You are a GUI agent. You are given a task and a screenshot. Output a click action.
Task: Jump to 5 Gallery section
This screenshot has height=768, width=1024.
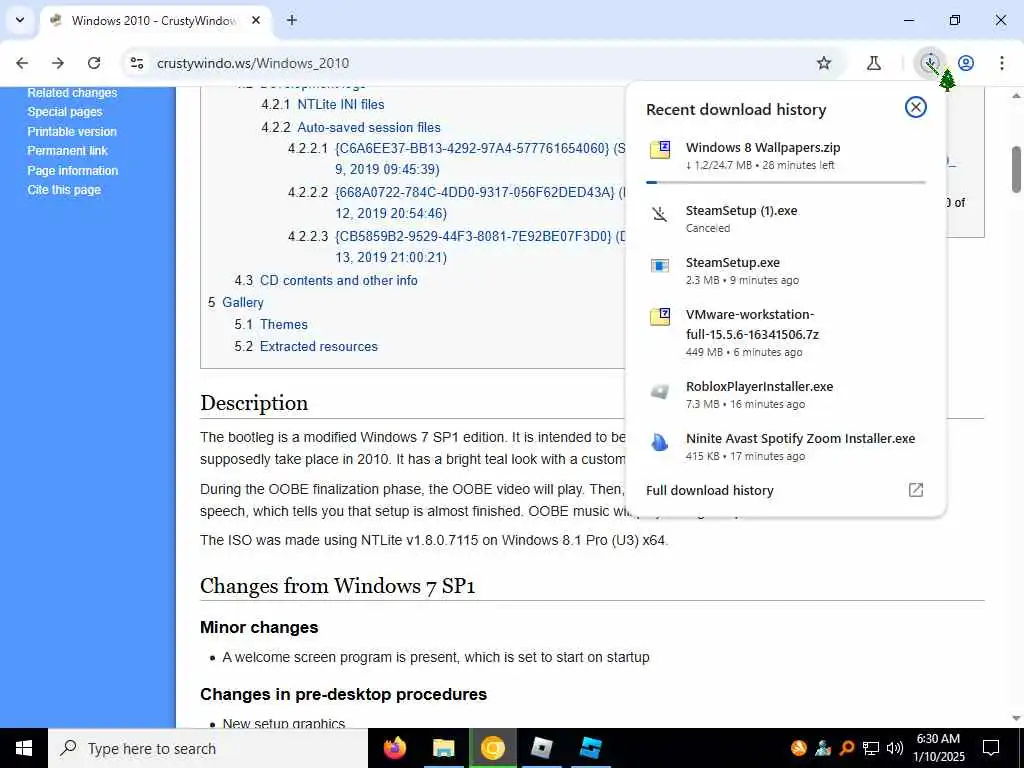236,302
